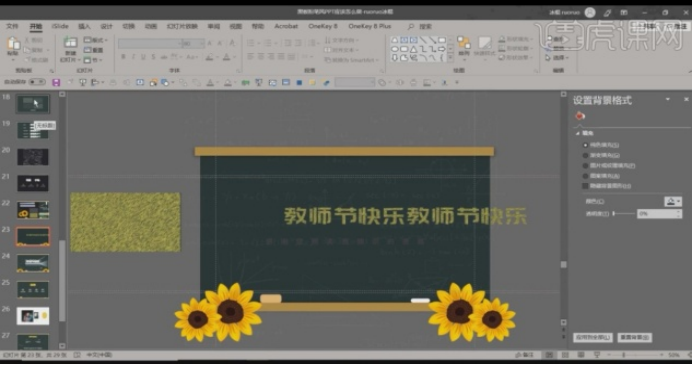Select the Pattern fill radio button
This screenshot has height=365, width=692.
tap(586, 176)
